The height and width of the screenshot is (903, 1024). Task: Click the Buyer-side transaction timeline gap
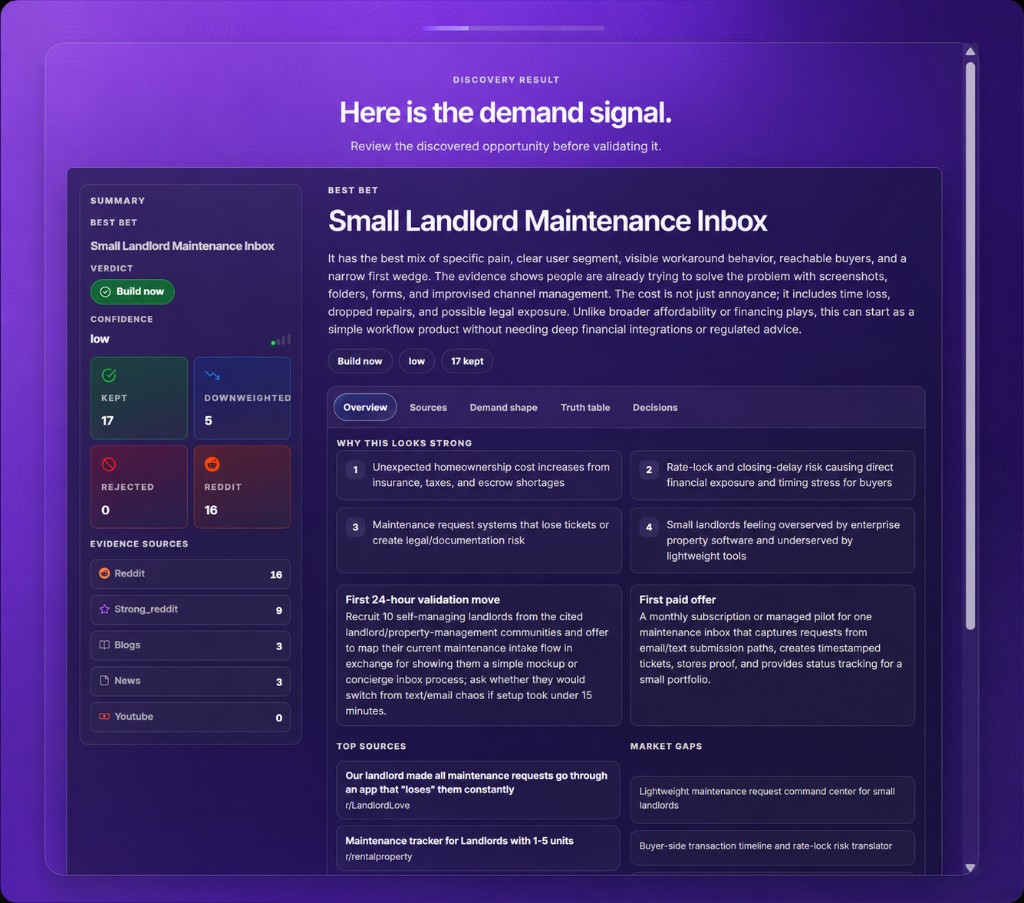773,847
